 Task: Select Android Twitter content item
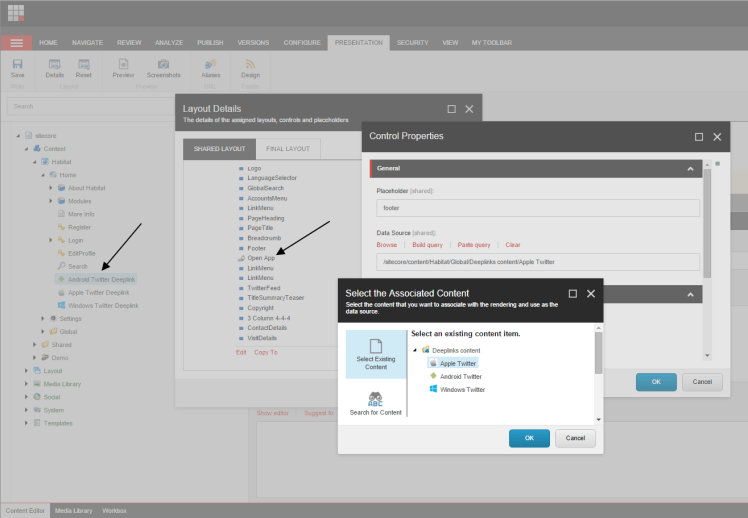pos(456,376)
